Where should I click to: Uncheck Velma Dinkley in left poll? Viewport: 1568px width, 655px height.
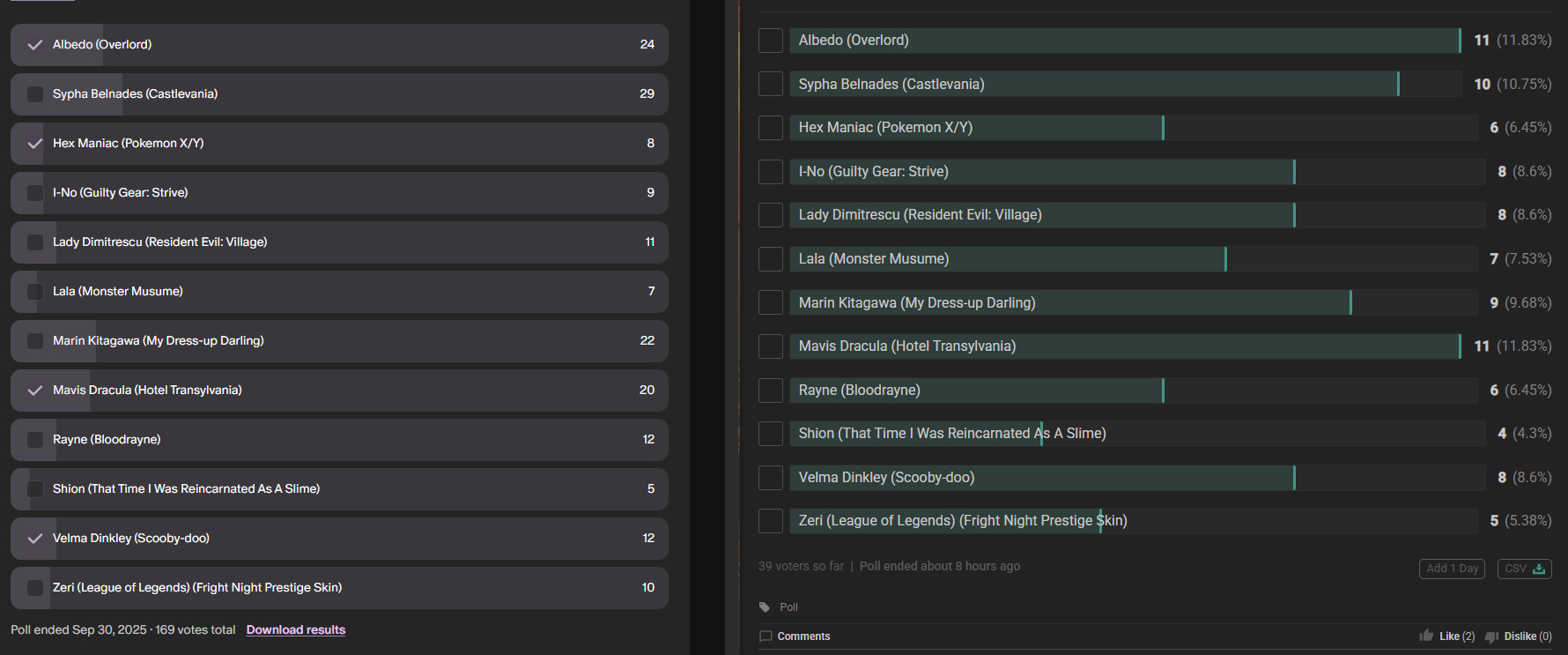(x=35, y=538)
